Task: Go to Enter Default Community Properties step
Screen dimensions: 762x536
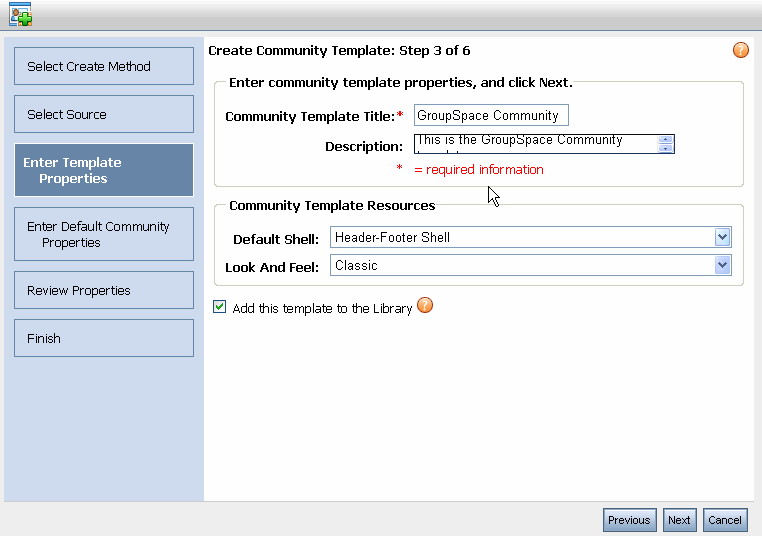Action: click(104, 234)
